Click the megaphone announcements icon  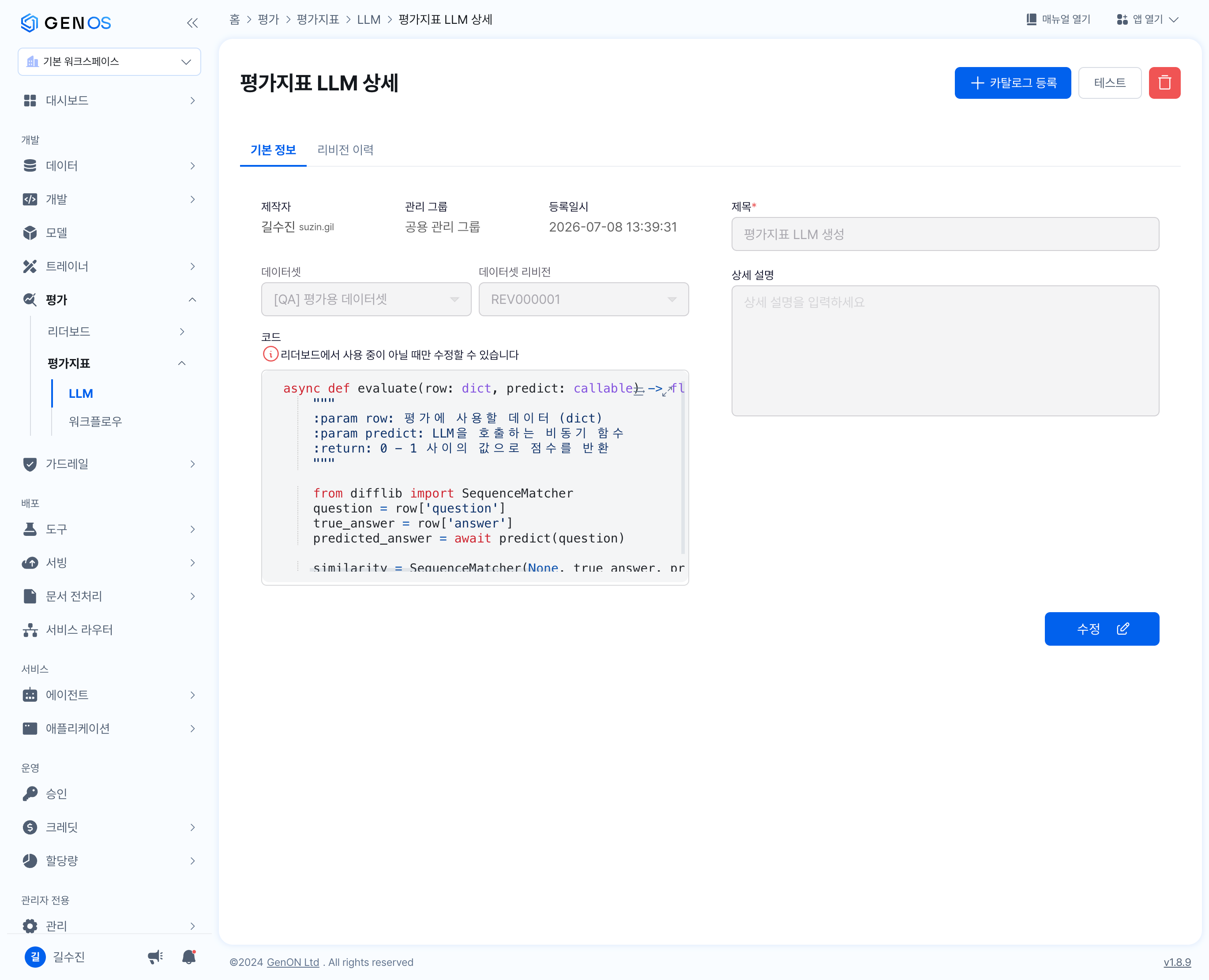click(155, 956)
